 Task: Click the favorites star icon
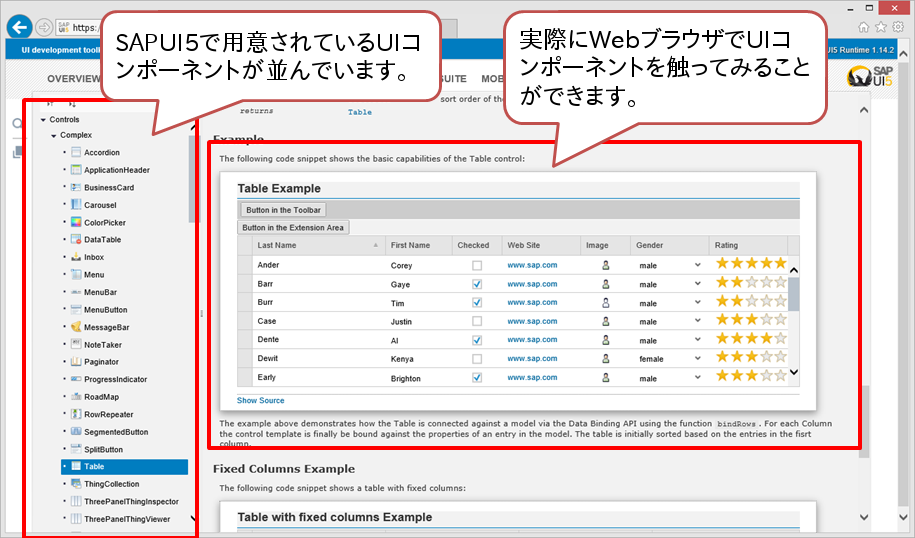881,27
